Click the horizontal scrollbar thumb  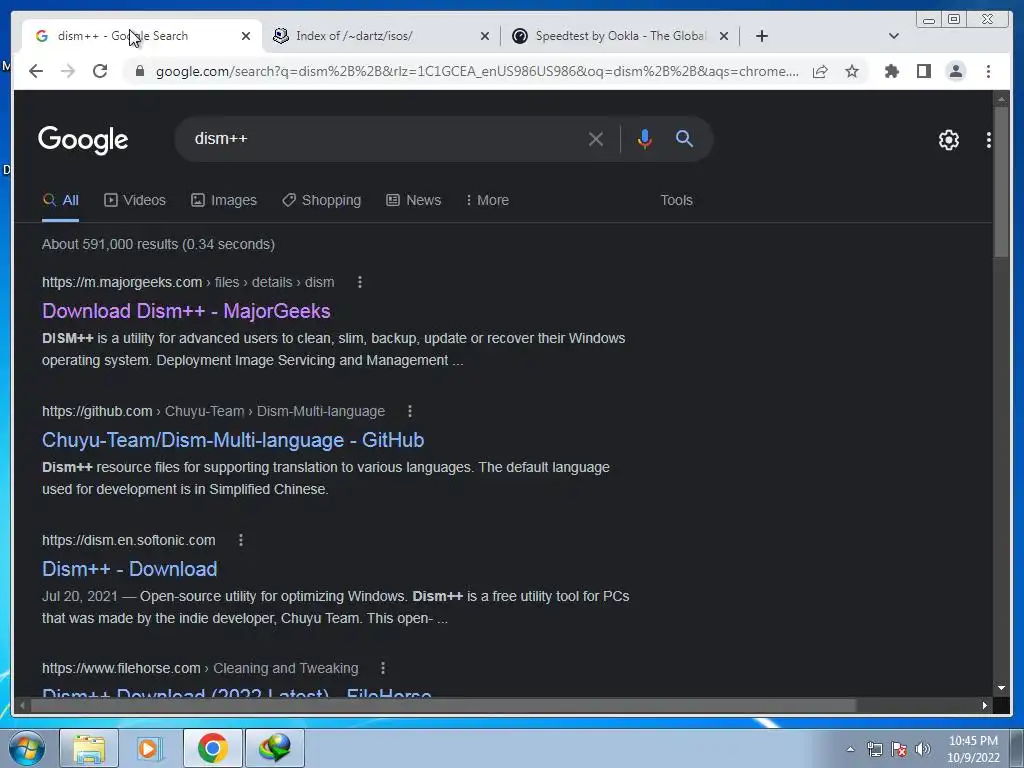pos(443,705)
